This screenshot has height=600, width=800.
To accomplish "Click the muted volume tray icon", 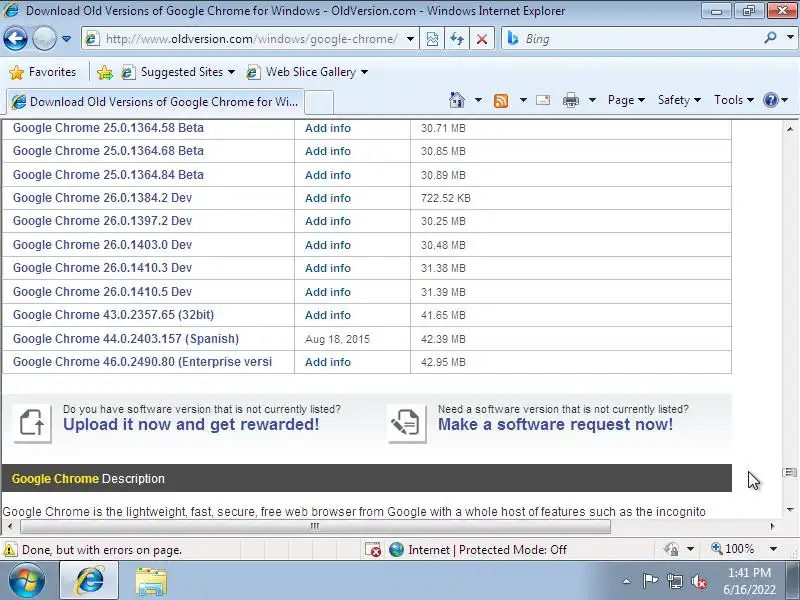I will coord(698,581).
